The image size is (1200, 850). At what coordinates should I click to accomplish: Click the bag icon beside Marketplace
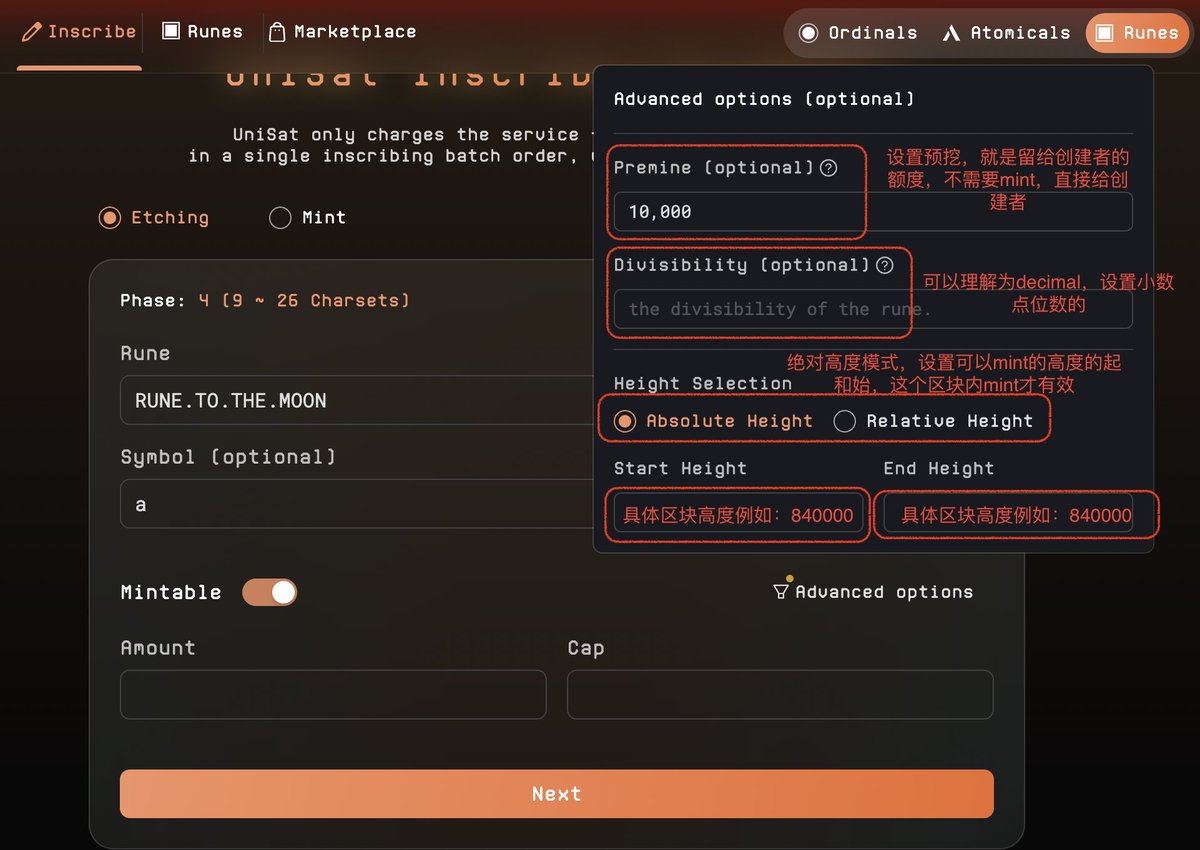pyautogui.click(x=278, y=32)
